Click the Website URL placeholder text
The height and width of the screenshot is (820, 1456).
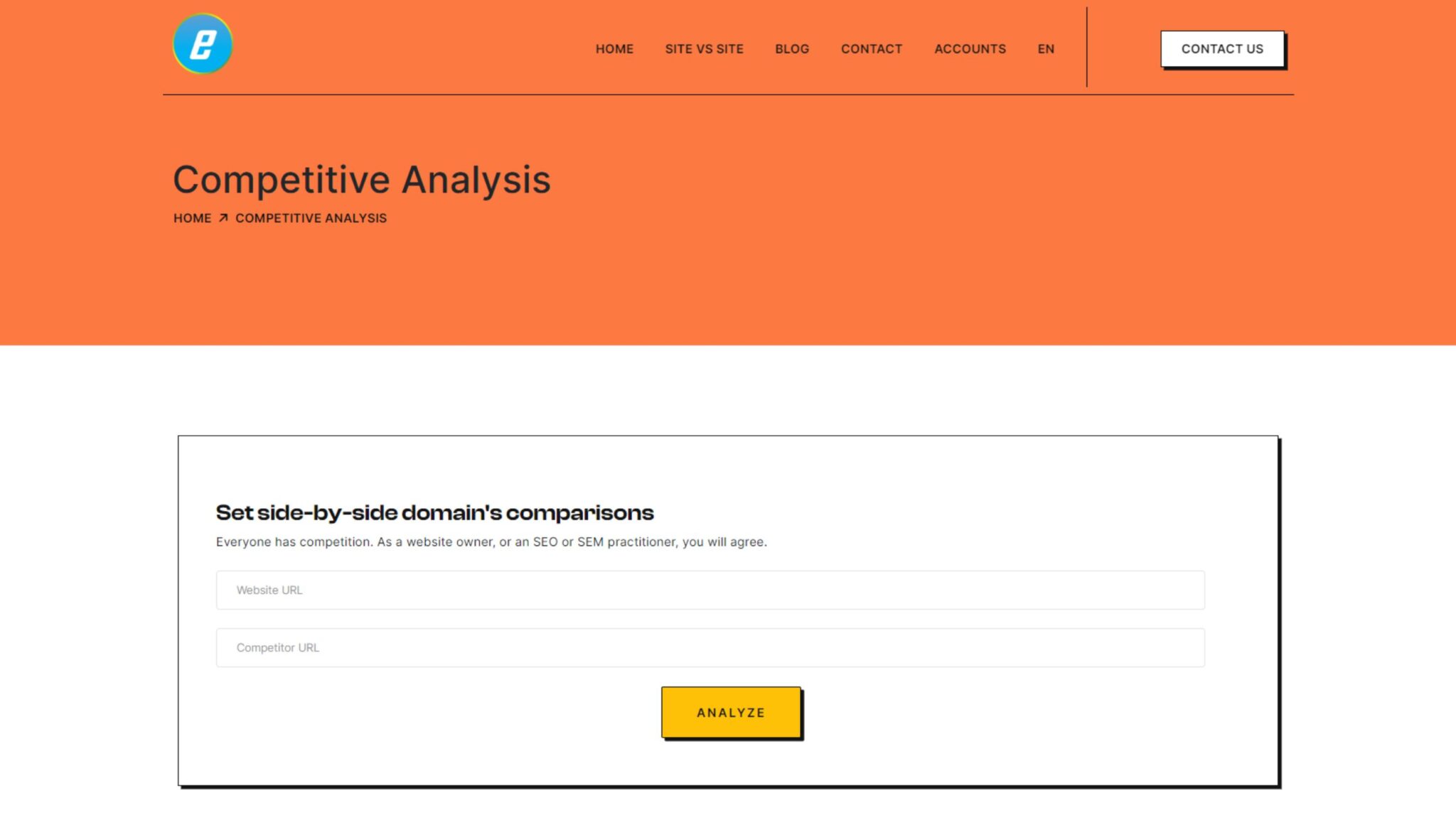click(x=269, y=590)
